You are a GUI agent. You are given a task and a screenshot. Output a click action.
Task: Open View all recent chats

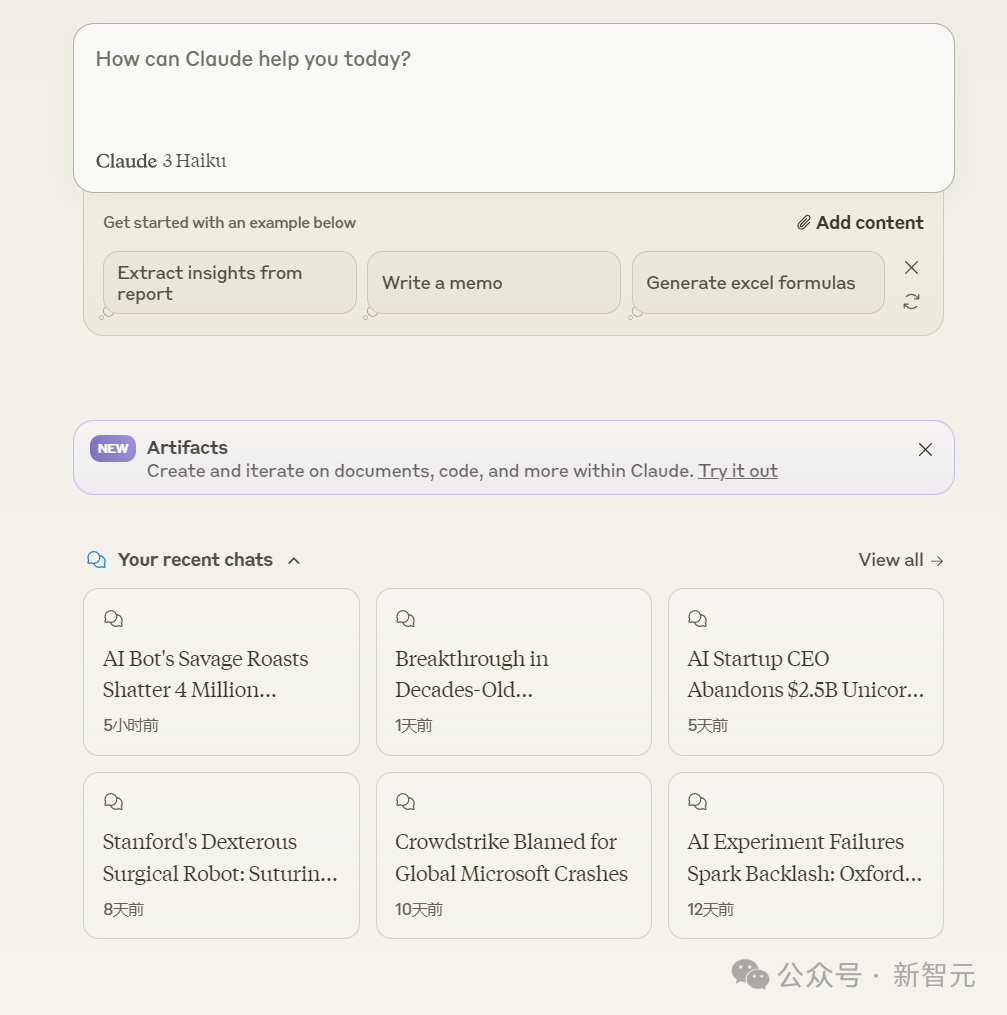pos(901,560)
